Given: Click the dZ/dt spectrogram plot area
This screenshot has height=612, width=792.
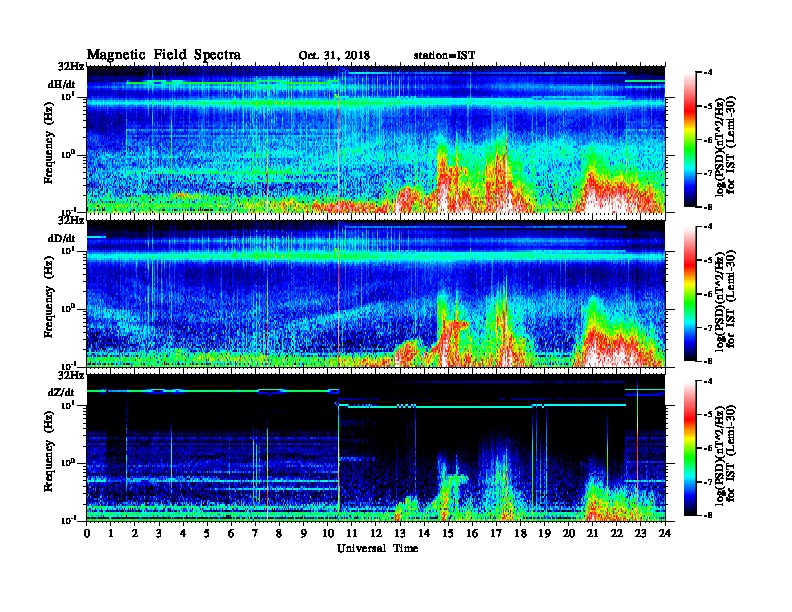Looking at the screenshot, I should click(376, 447).
